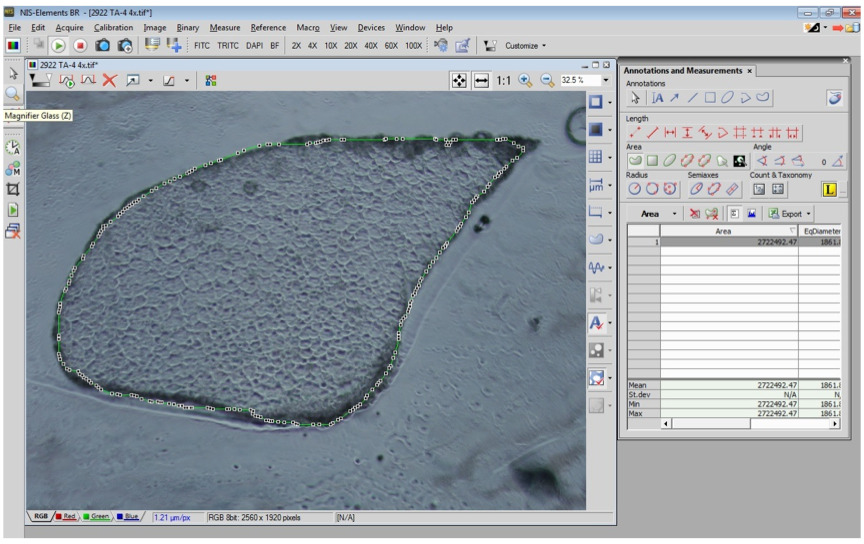This screenshot has height=544, width=864.
Task: Switch to the 10X objective
Action: click(x=330, y=45)
